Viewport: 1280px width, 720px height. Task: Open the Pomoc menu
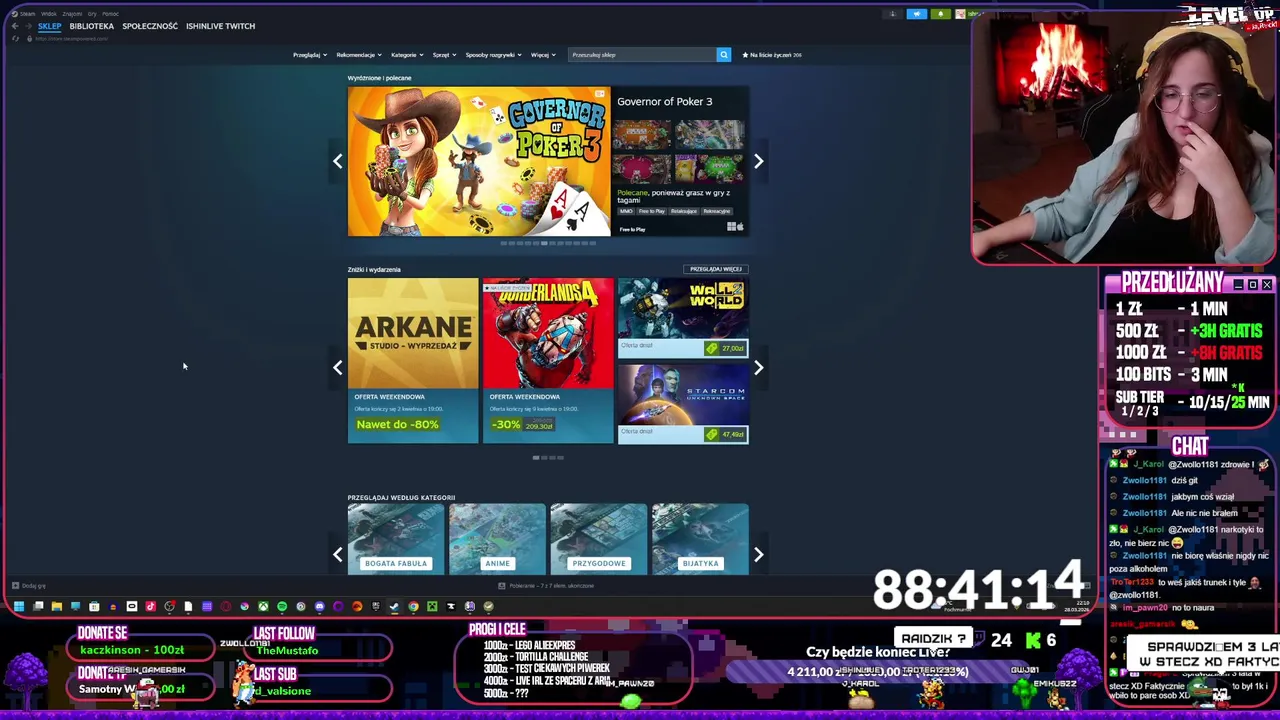click(x=110, y=14)
